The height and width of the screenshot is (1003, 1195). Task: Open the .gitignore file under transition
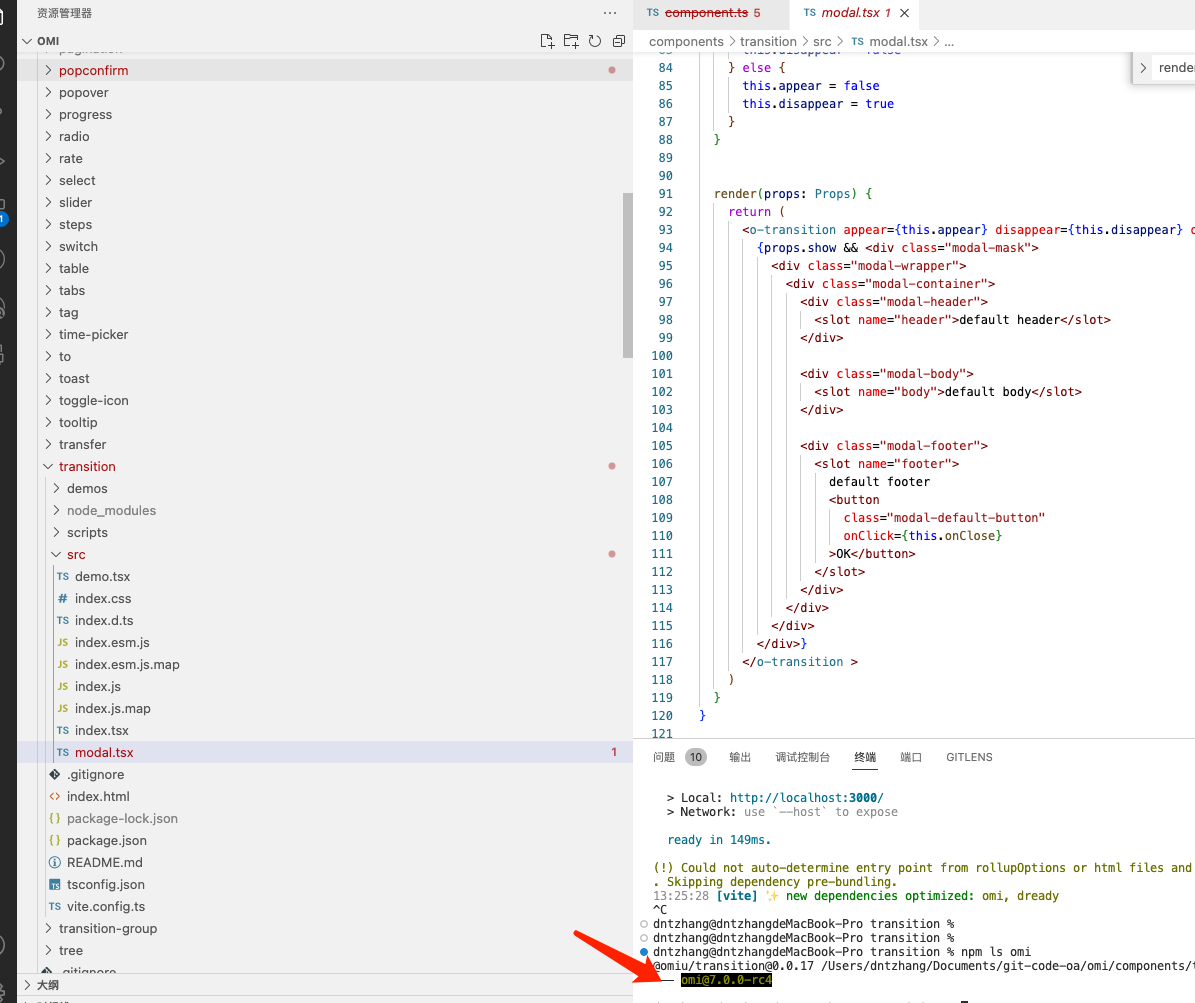[95, 774]
